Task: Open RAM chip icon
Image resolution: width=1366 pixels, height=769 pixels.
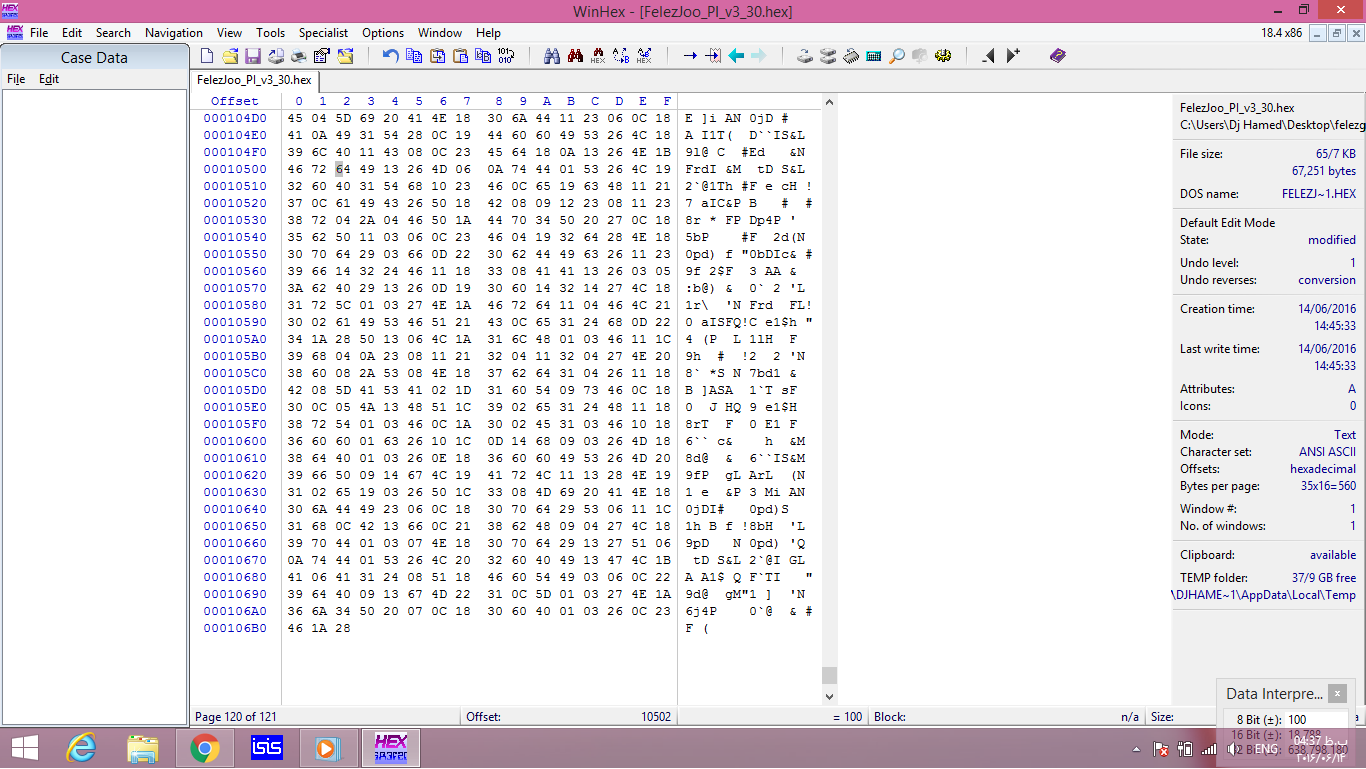Action: (x=850, y=56)
